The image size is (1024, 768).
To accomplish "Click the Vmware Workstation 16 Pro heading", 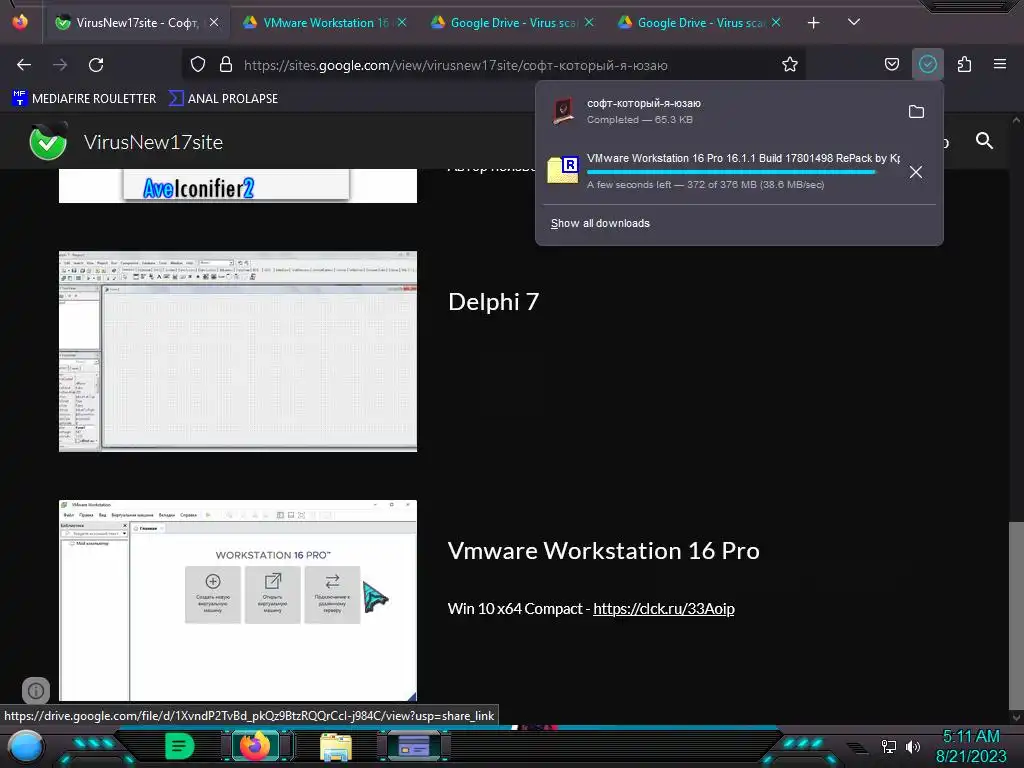I will pos(603,551).
